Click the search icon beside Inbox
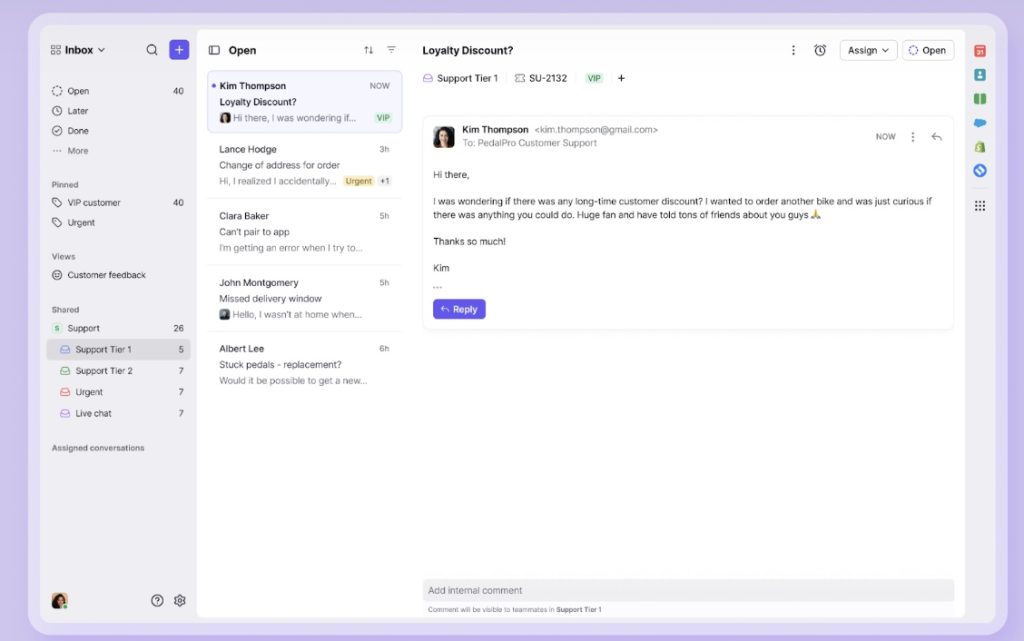This screenshot has width=1024, height=641. point(152,49)
